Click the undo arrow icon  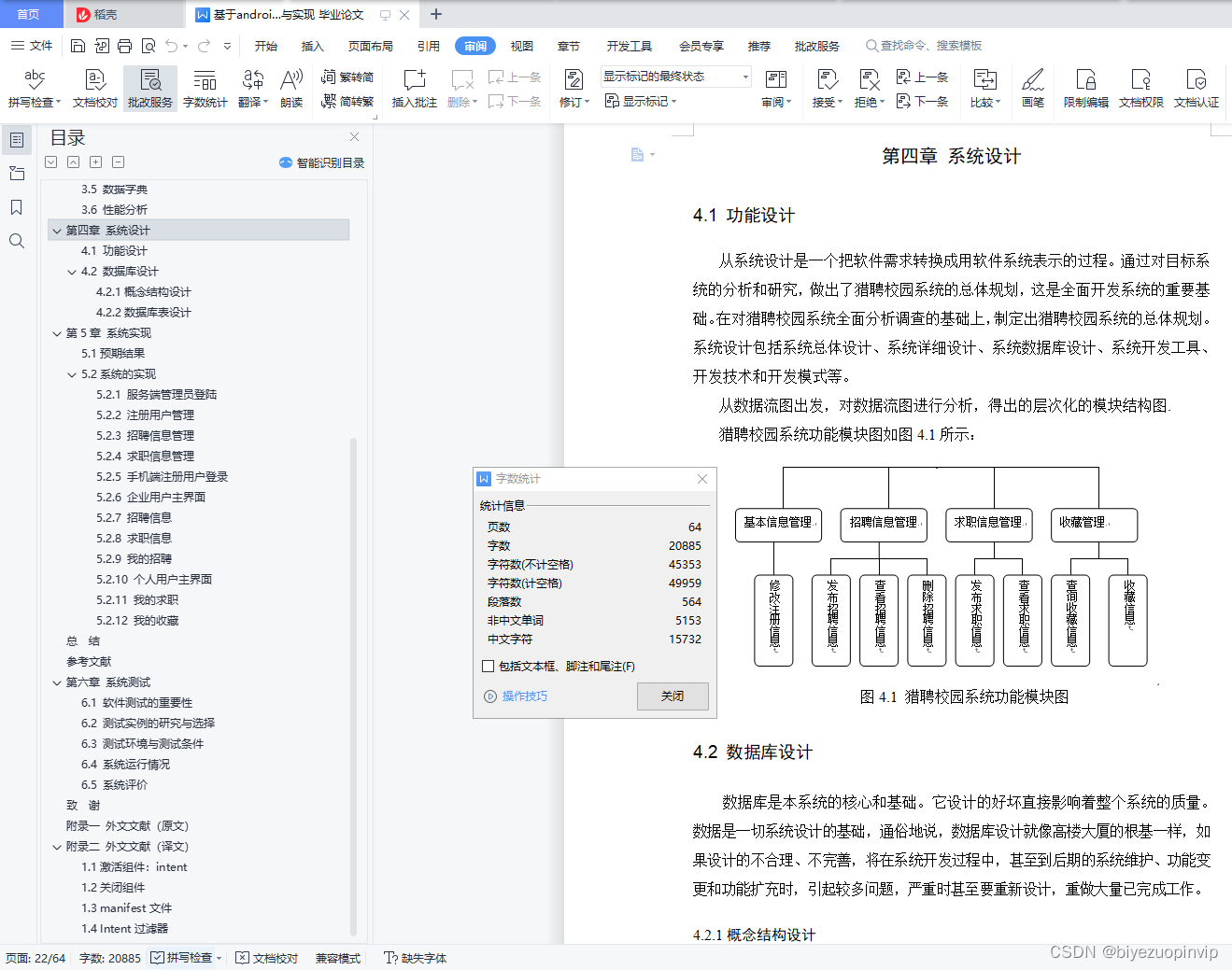click(x=171, y=46)
